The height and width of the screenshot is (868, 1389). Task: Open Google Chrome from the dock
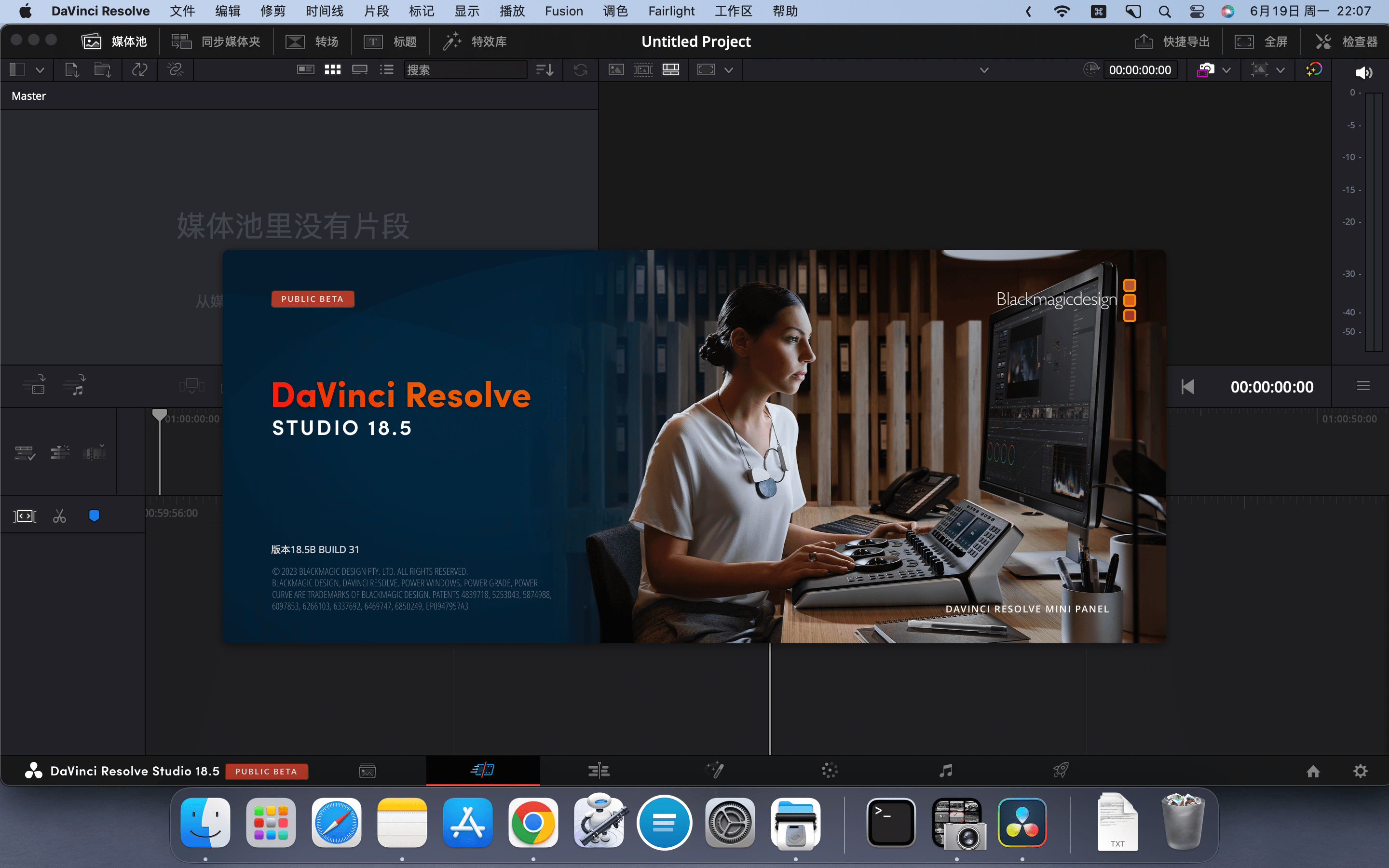pyautogui.click(x=533, y=823)
